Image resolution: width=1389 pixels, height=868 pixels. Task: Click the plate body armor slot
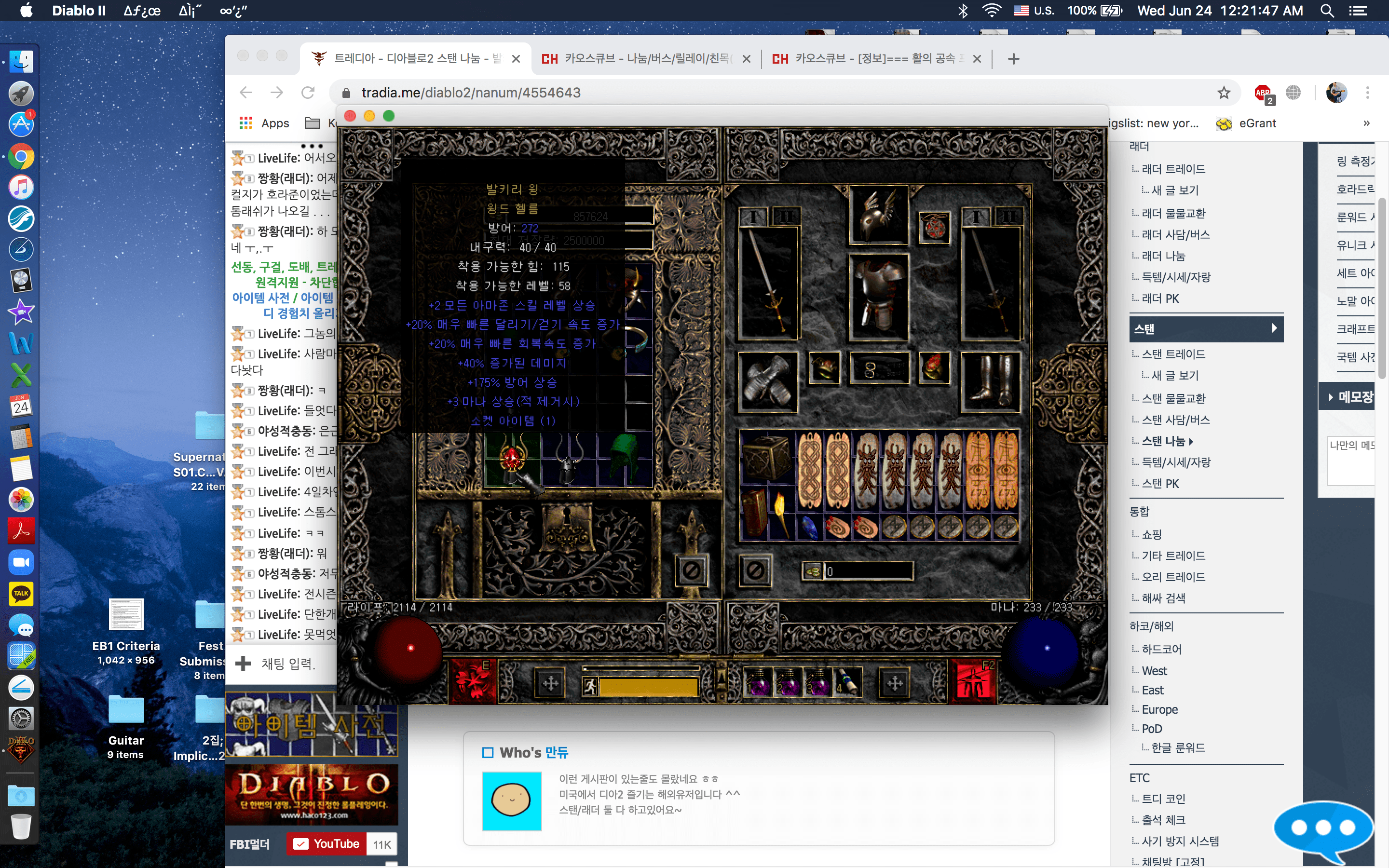(x=878, y=297)
